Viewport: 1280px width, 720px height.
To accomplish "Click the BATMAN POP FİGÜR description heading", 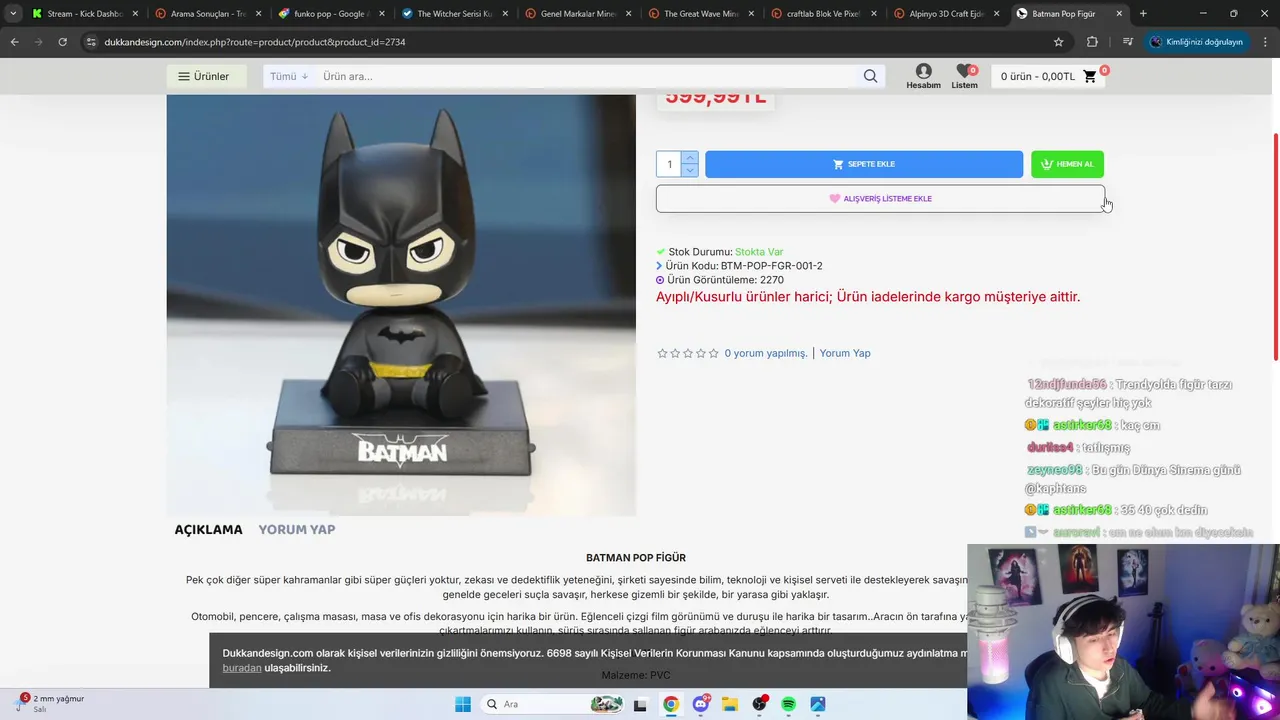I will pyautogui.click(x=636, y=558).
